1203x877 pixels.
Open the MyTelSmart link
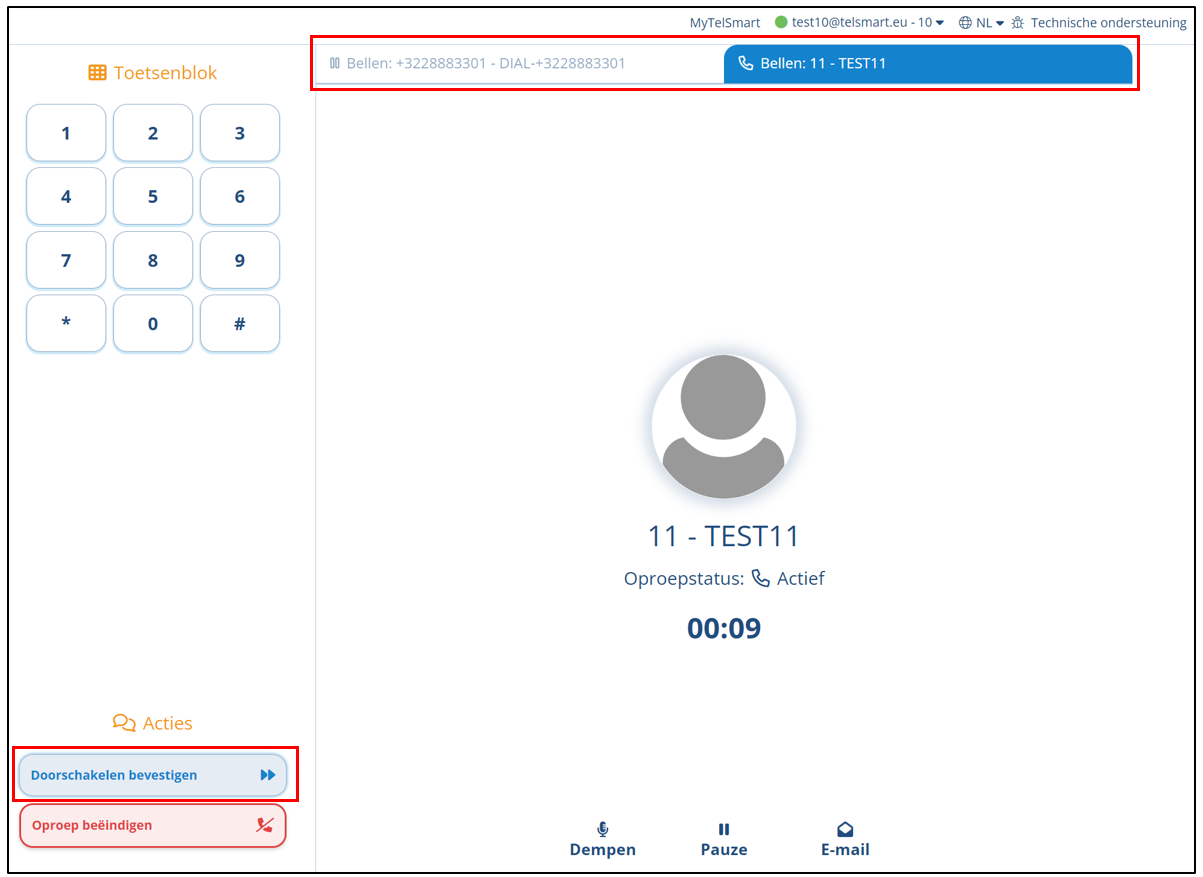pyautogui.click(x=724, y=23)
